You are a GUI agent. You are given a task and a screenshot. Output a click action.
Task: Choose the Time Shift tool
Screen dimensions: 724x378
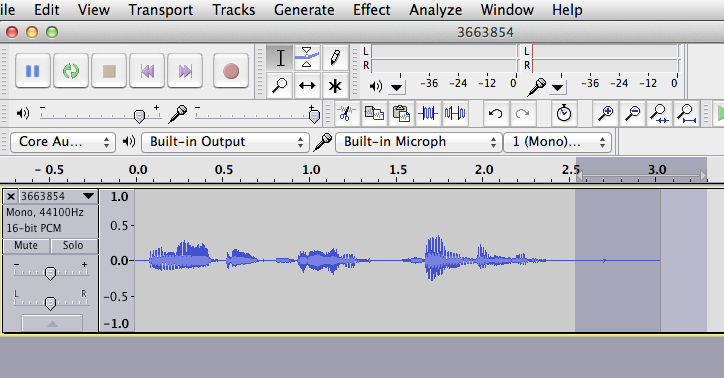307,85
